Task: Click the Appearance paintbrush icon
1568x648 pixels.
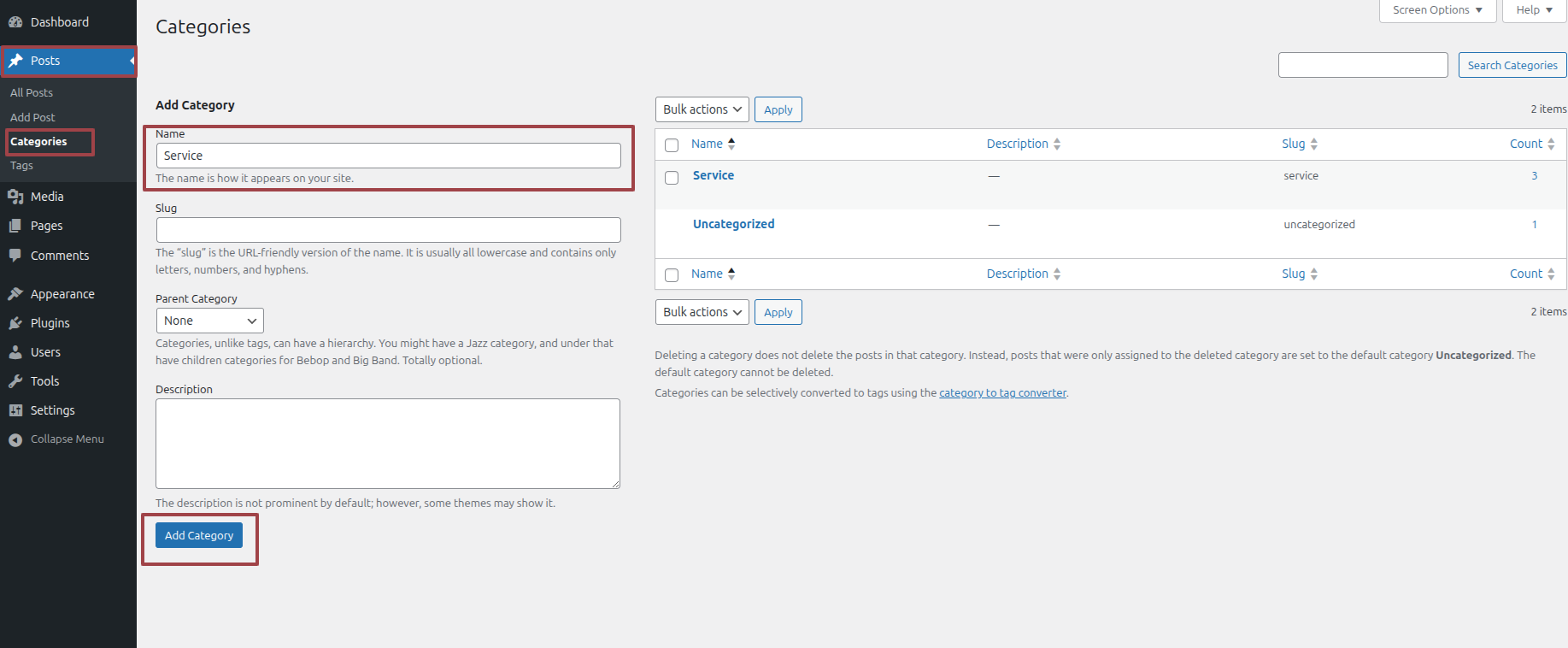Action: pyautogui.click(x=15, y=294)
